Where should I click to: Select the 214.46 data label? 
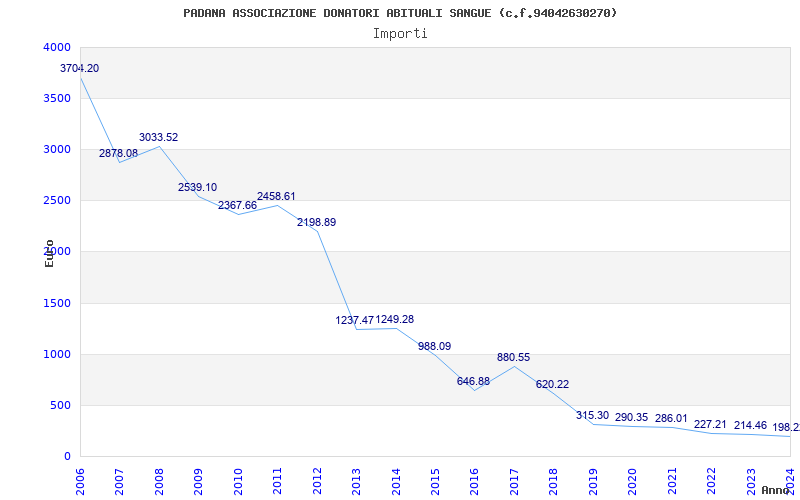pos(751,426)
